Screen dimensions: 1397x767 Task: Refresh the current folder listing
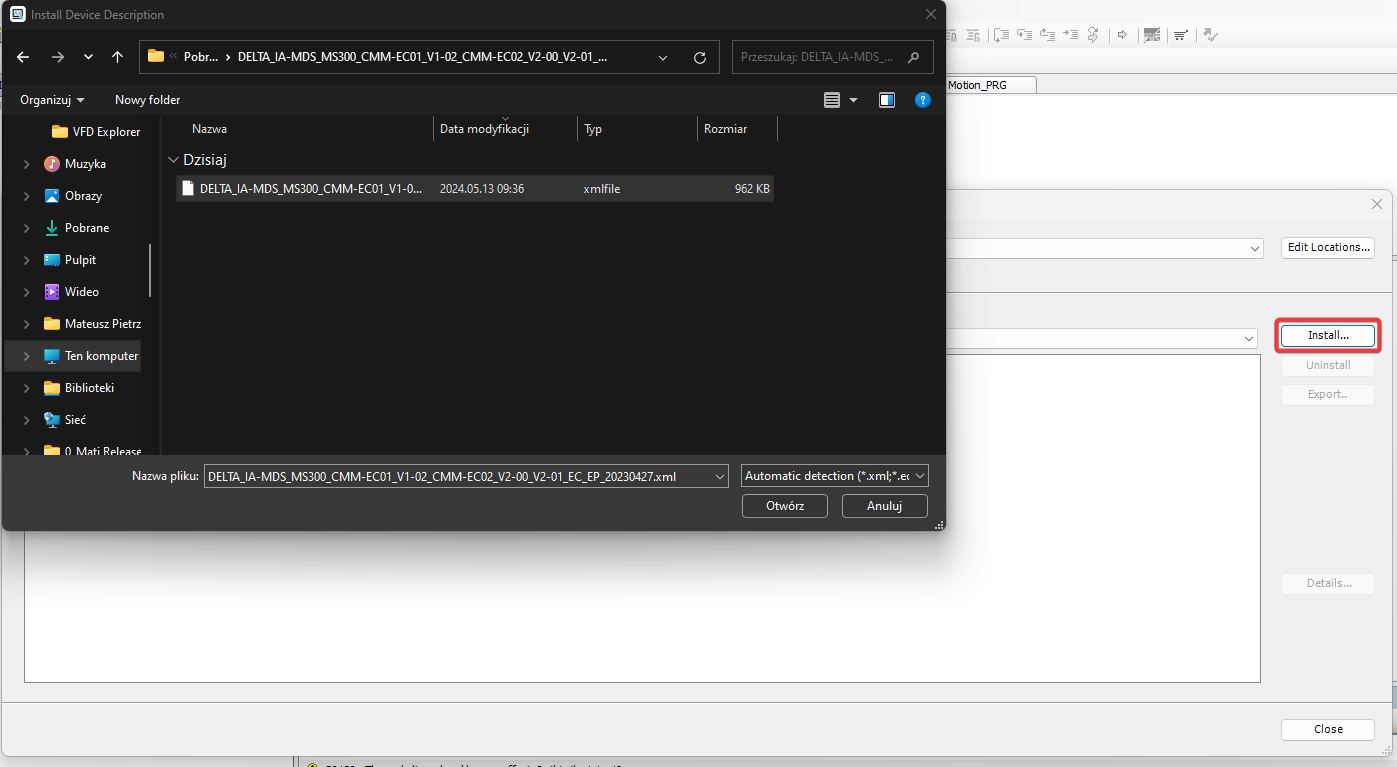pyautogui.click(x=699, y=57)
